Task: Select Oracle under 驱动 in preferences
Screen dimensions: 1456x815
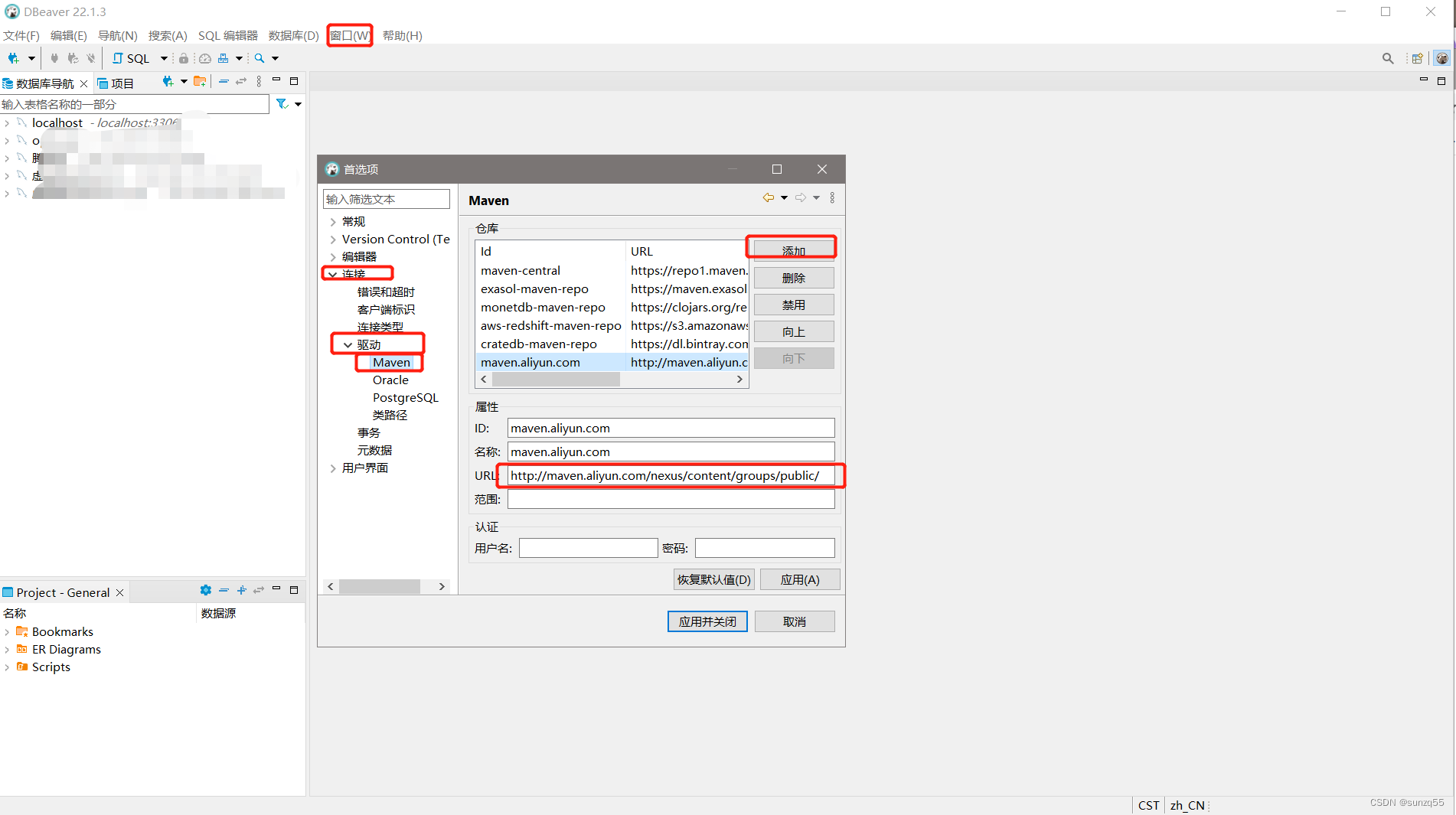Action: click(390, 380)
